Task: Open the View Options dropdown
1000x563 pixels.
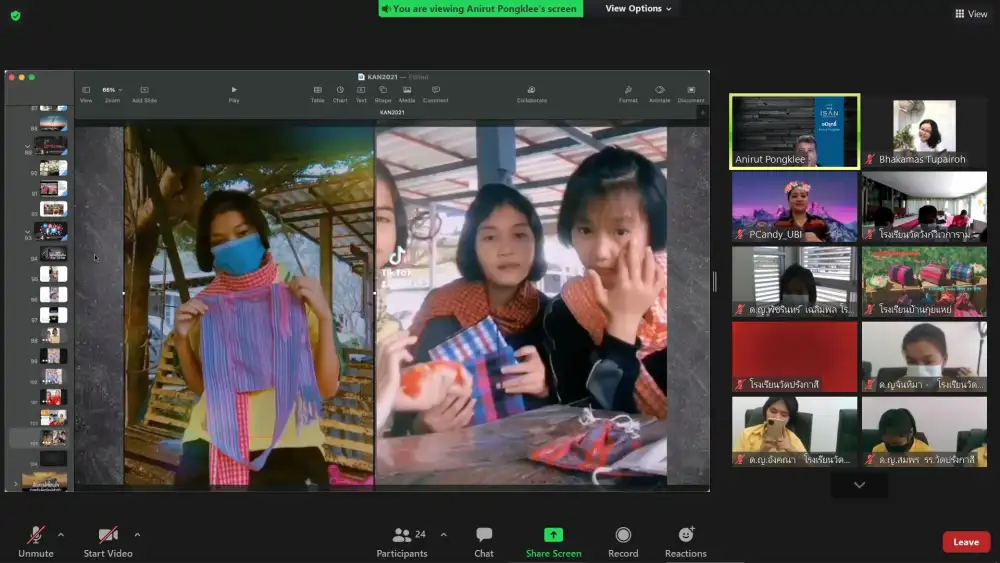Action: pos(638,9)
